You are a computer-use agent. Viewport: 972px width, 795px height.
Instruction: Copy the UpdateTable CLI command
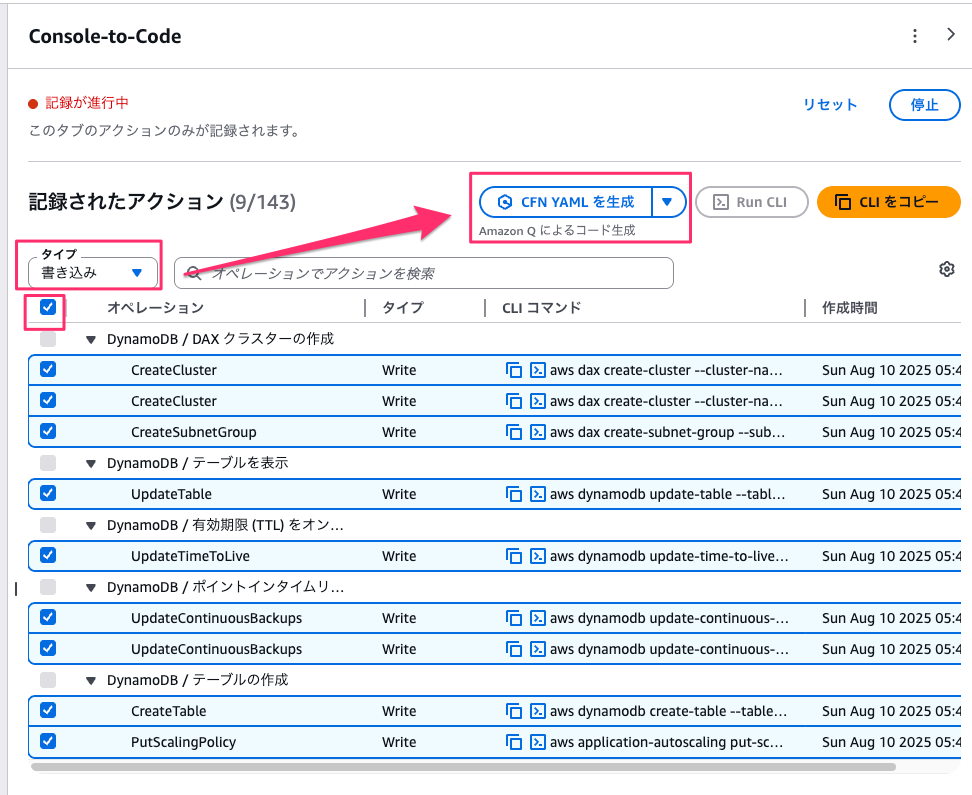[x=514, y=494]
